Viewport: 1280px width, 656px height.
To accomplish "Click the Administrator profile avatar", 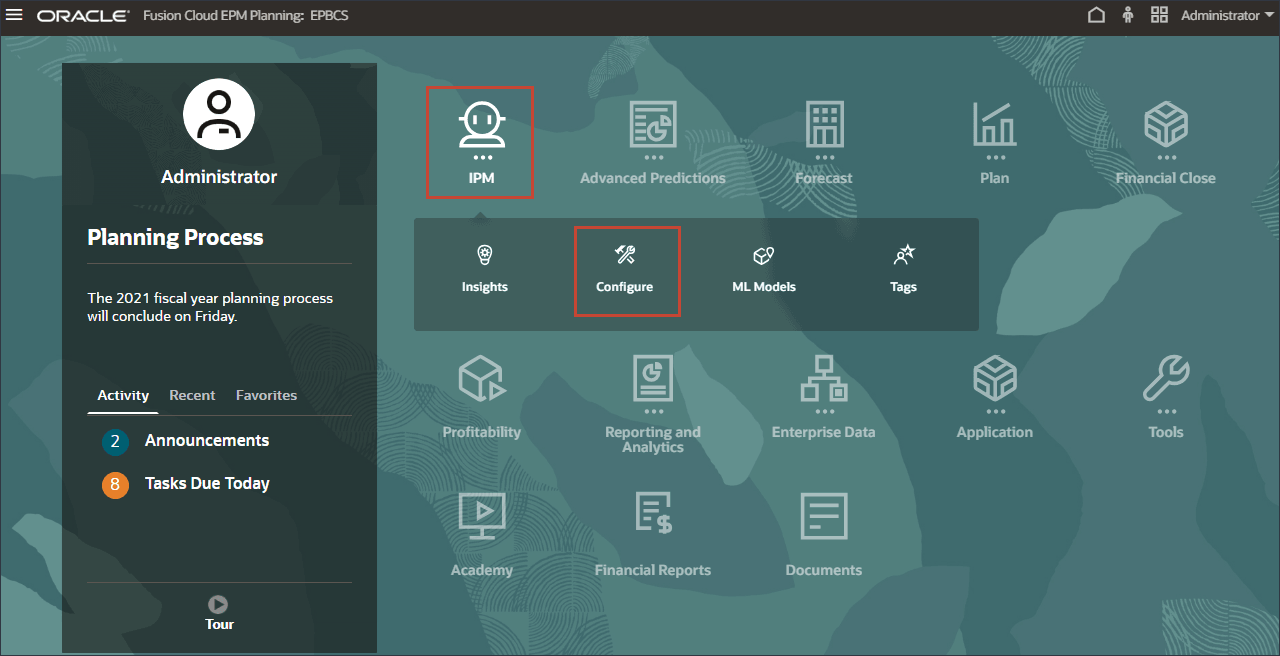I will pyautogui.click(x=219, y=114).
